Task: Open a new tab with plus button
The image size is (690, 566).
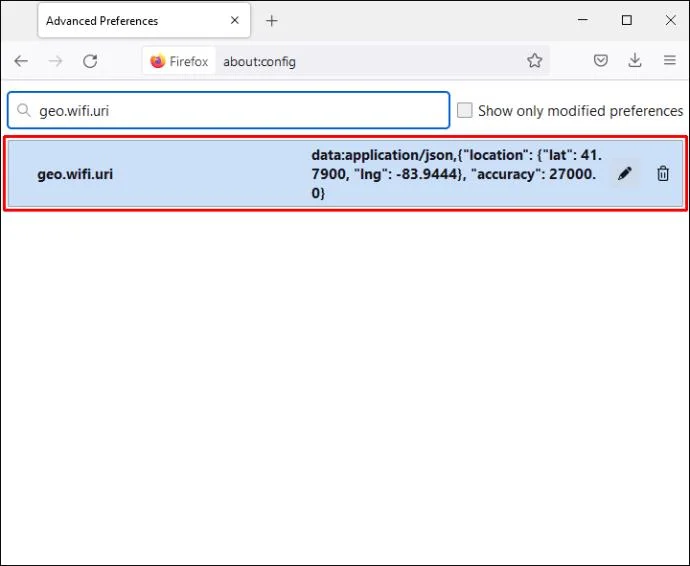Action: click(x=272, y=21)
